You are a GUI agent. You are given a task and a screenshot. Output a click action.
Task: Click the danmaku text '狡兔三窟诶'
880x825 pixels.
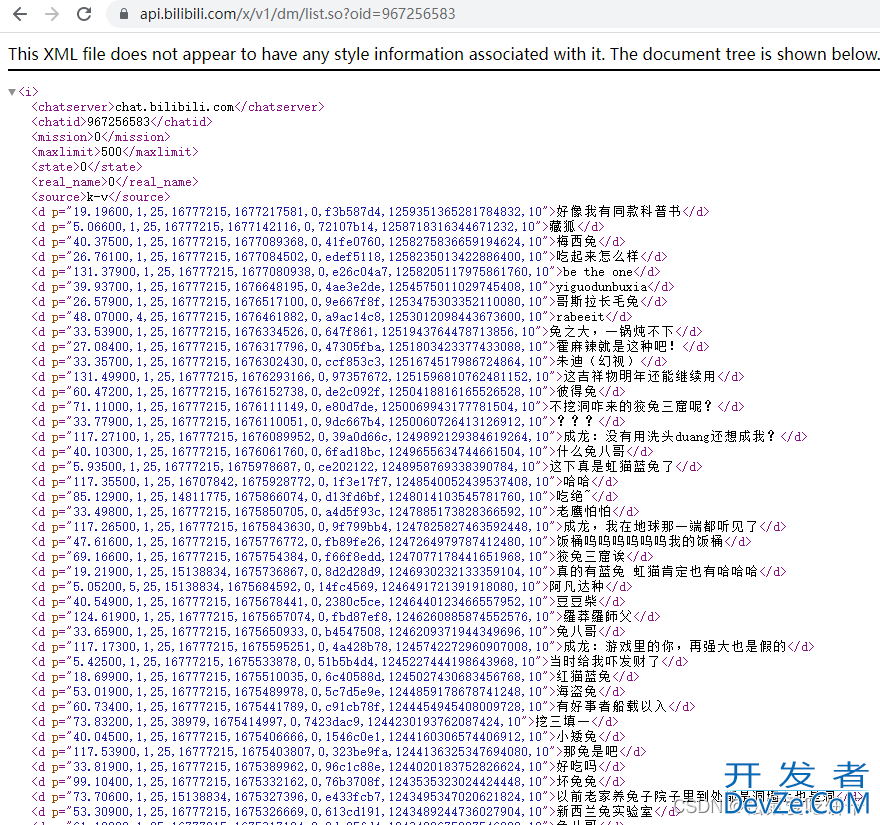click(x=591, y=557)
